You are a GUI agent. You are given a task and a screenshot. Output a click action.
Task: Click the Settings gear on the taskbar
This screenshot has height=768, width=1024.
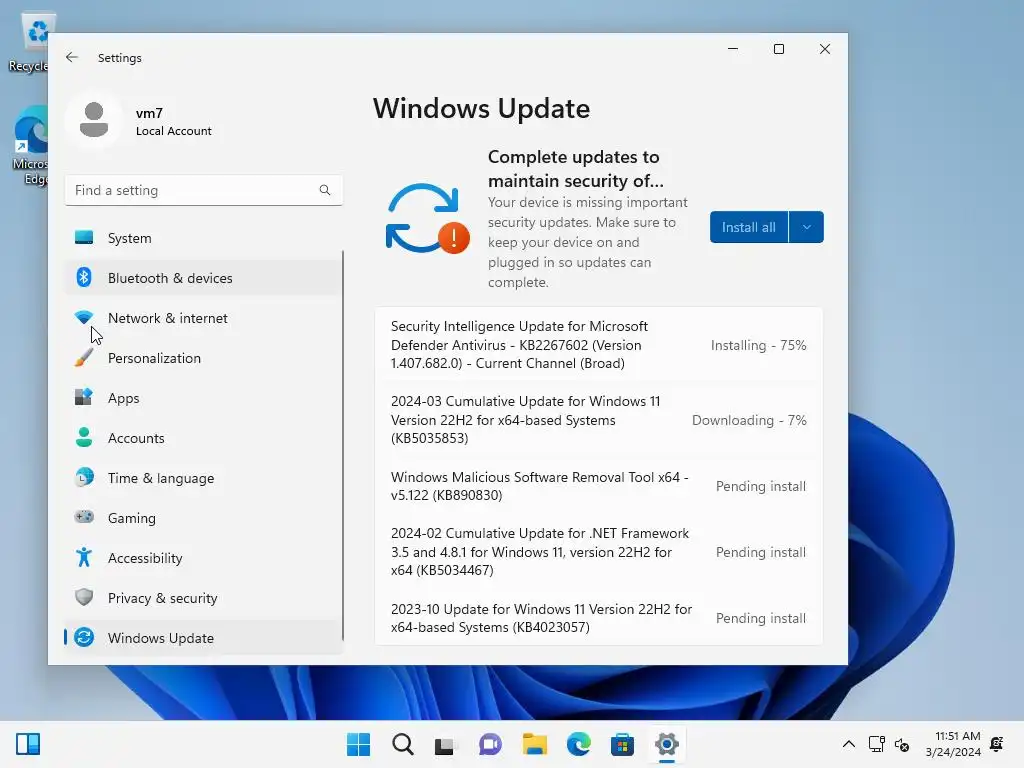[x=667, y=744]
